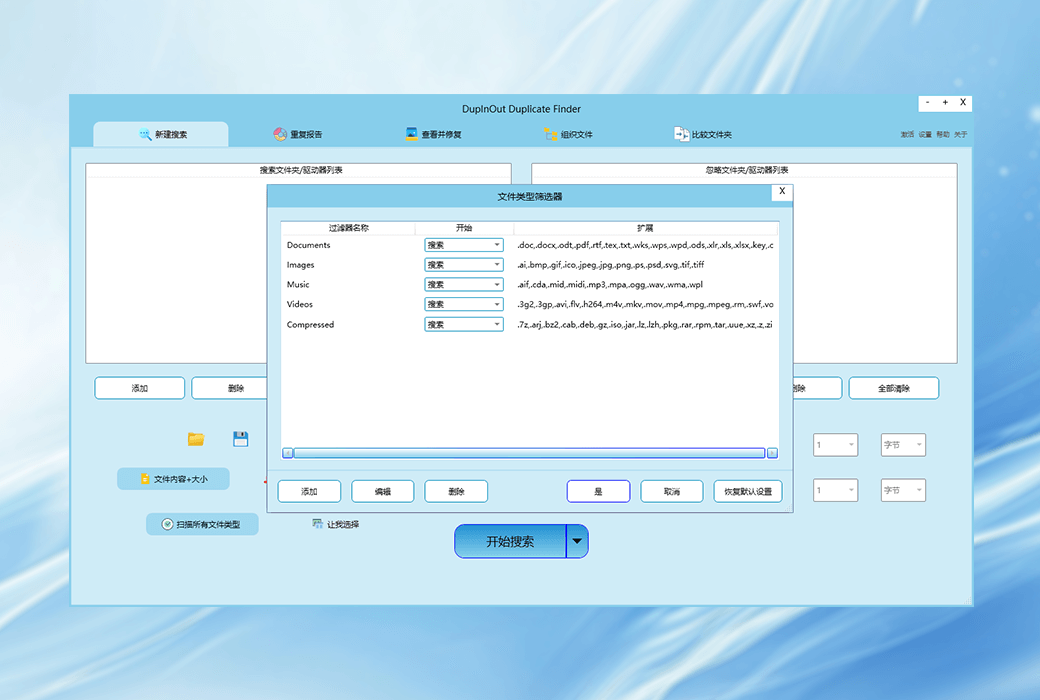Open the upper 字节 unit dropdown

click(x=903, y=445)
